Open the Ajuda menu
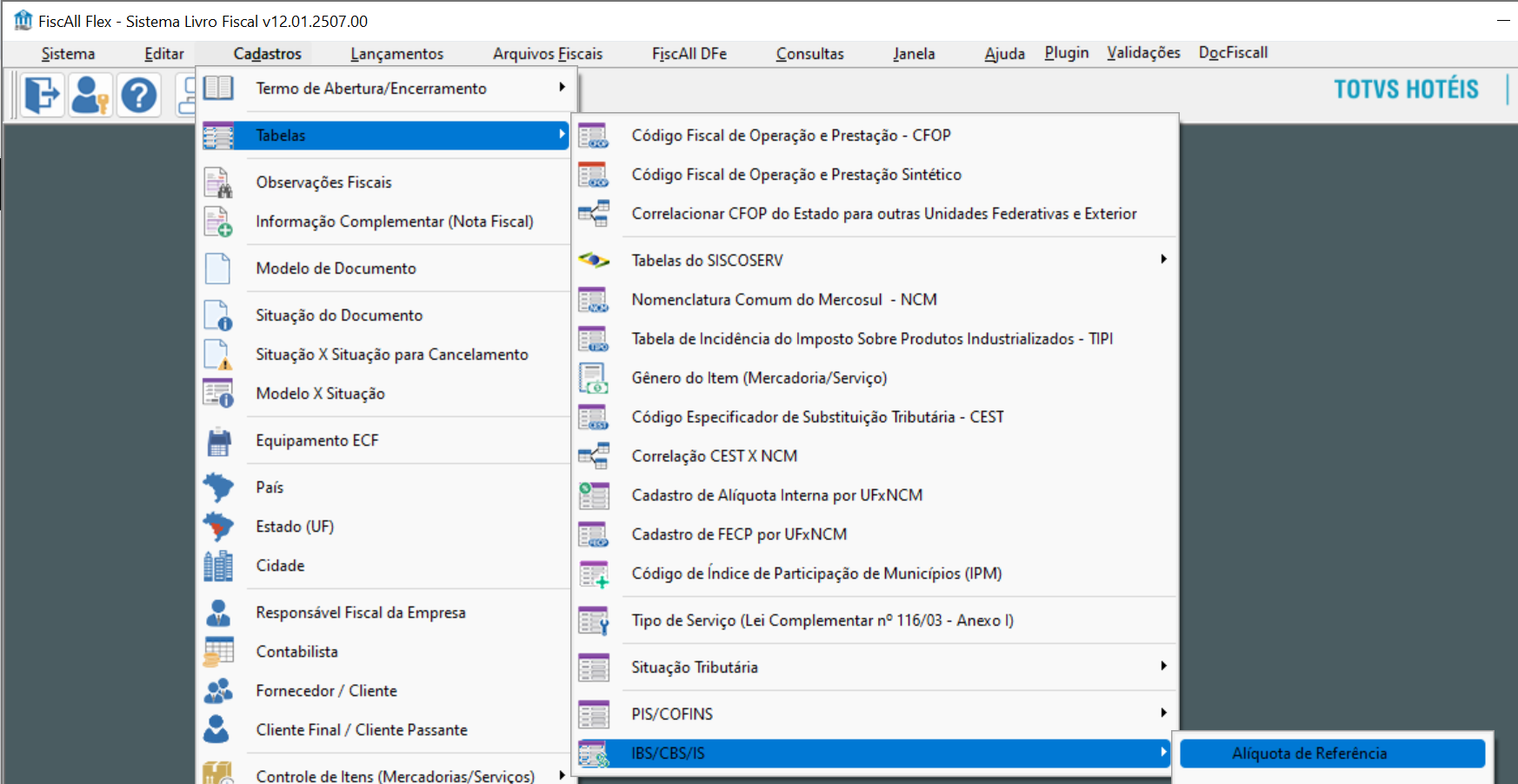Image resolution: width=1518 pixels, height=784 pixels. (1004, 54)
